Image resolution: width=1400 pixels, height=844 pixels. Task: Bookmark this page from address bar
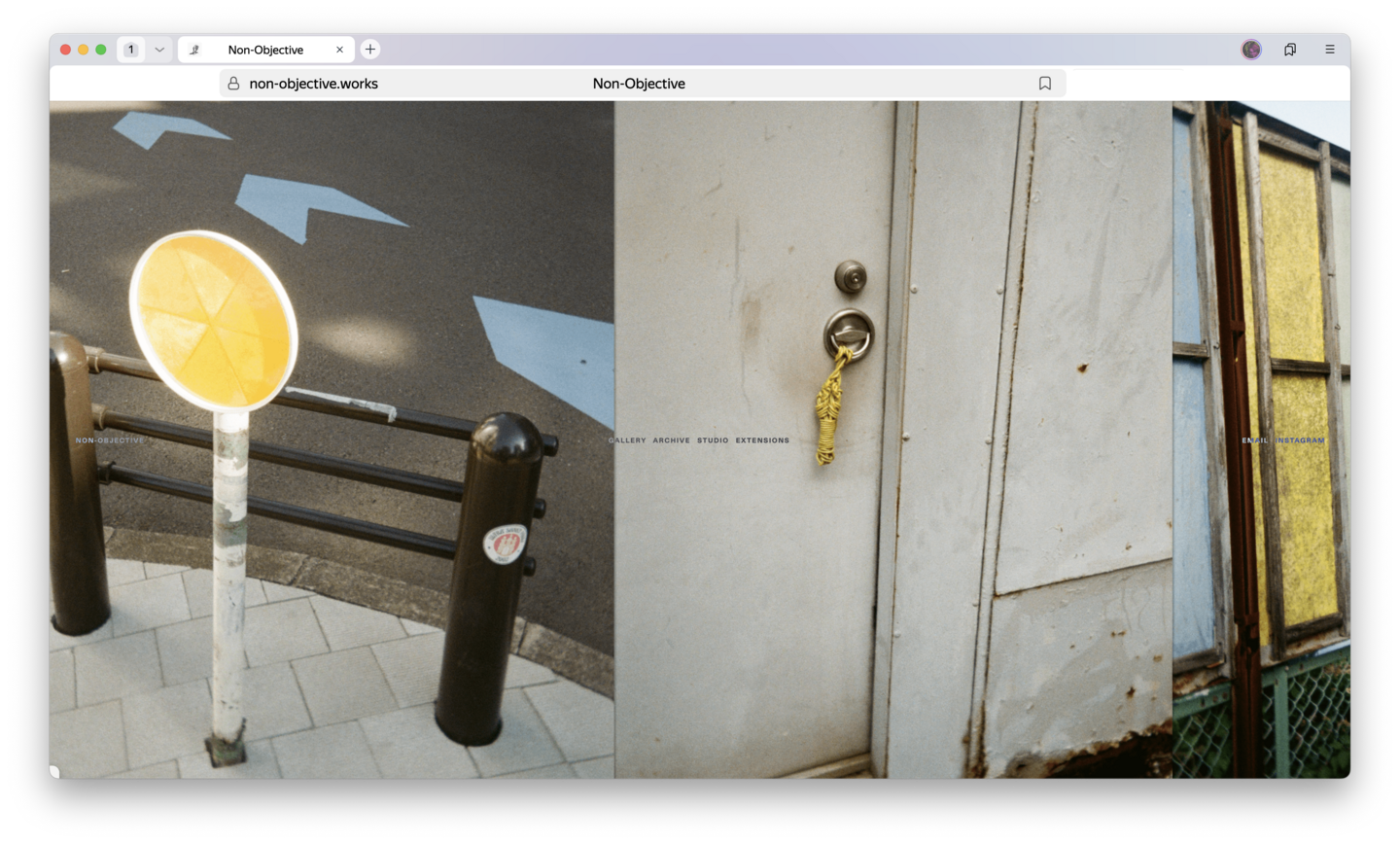tap(1045, 84)
